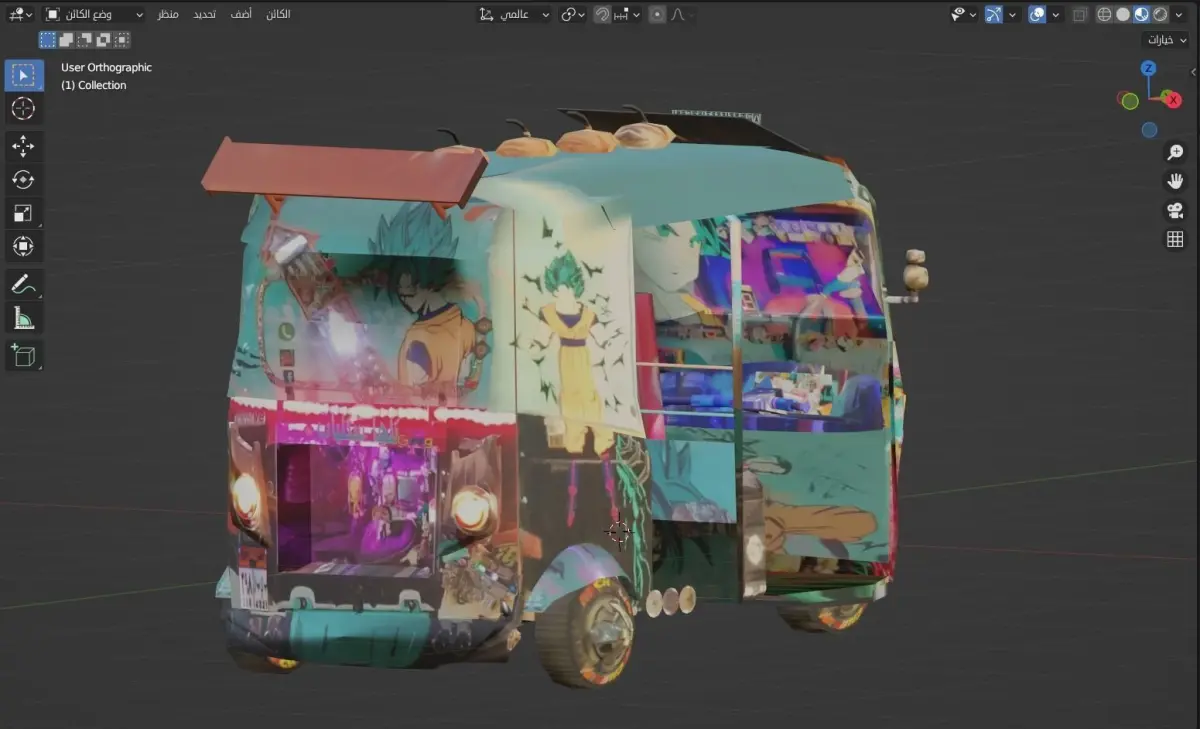
Task: Open selectability and visibility eye dropdown
Action: coord(964,15)
